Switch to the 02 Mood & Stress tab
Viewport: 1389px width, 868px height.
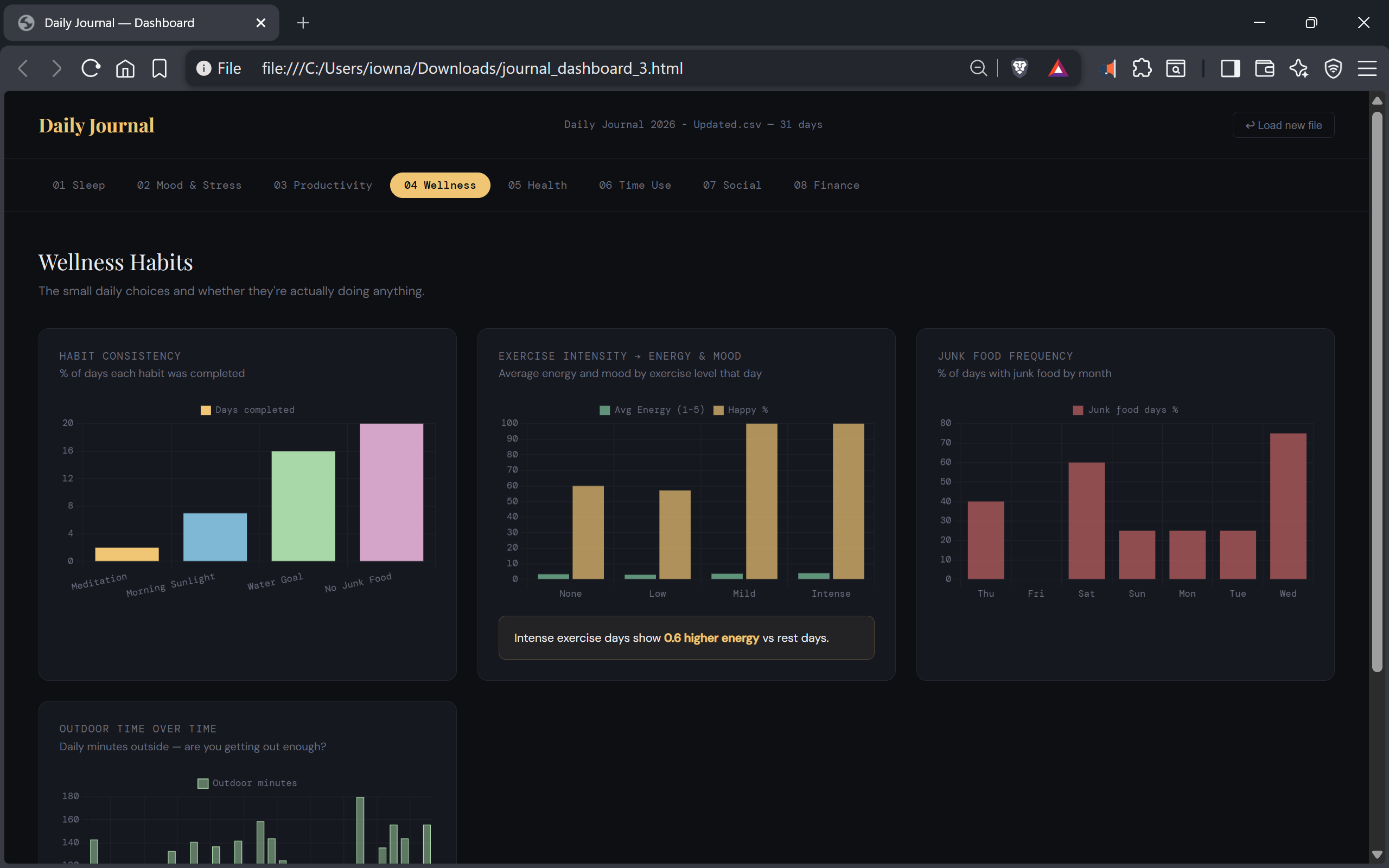189,185
